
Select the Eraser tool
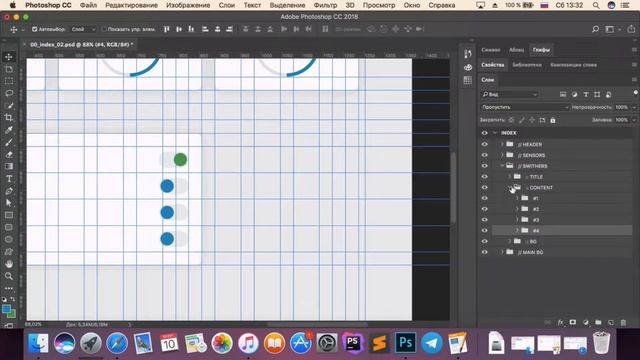[x=9, y=154]
